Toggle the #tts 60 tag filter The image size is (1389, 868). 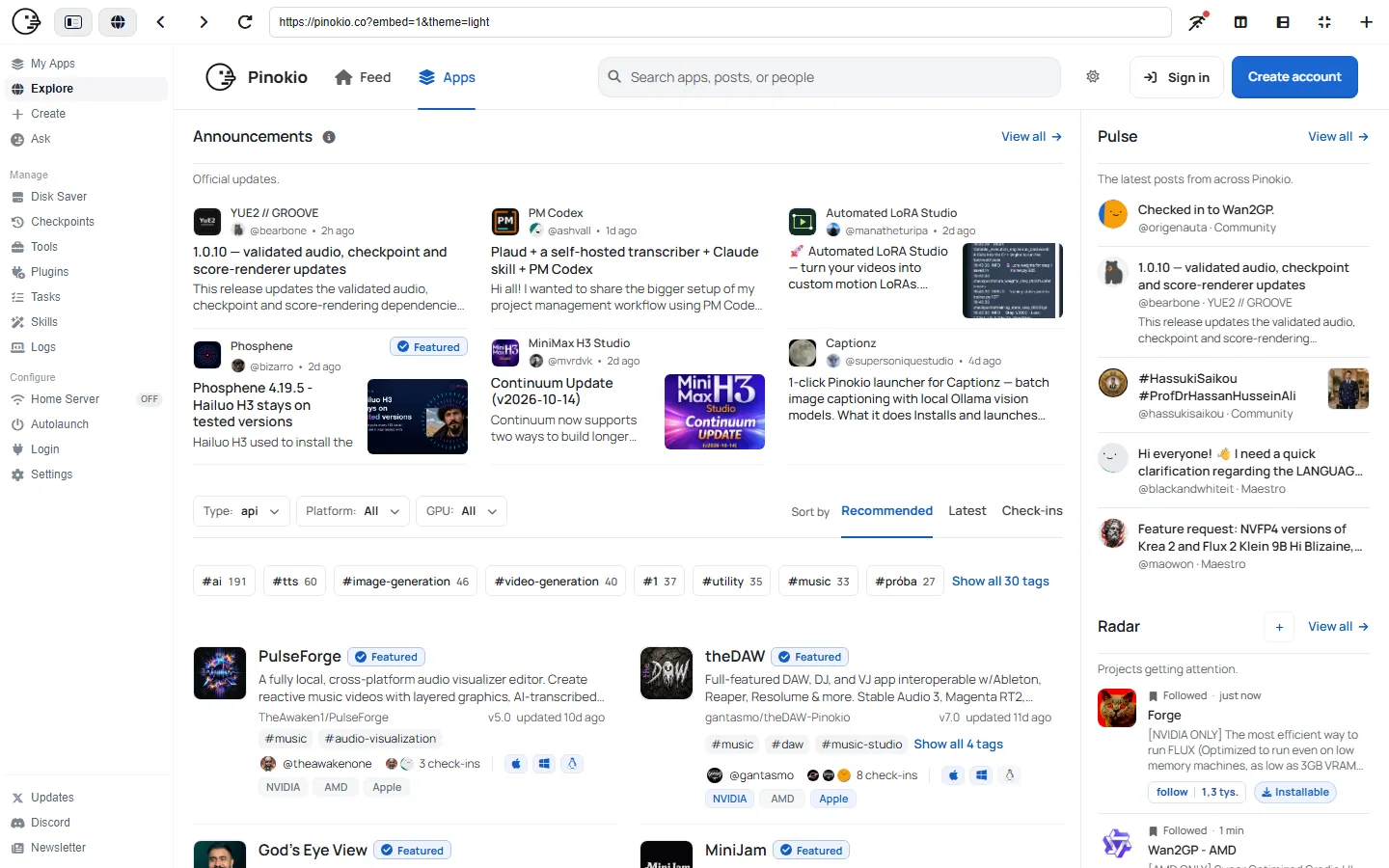[294, 582]
